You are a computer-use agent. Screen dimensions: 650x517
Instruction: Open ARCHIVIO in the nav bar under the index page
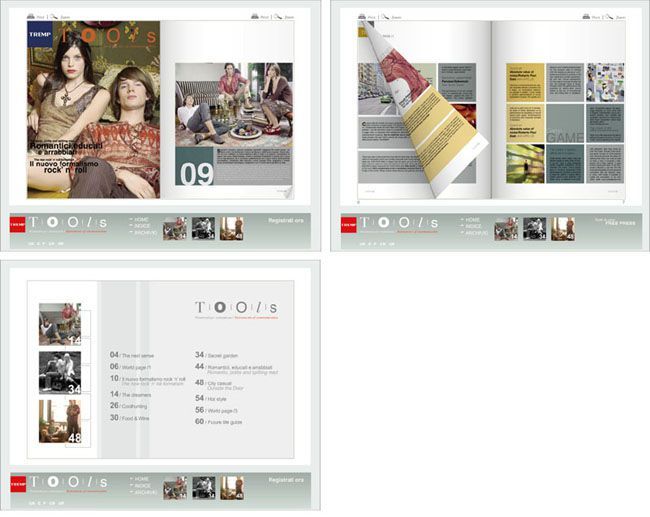coord(146,493)
